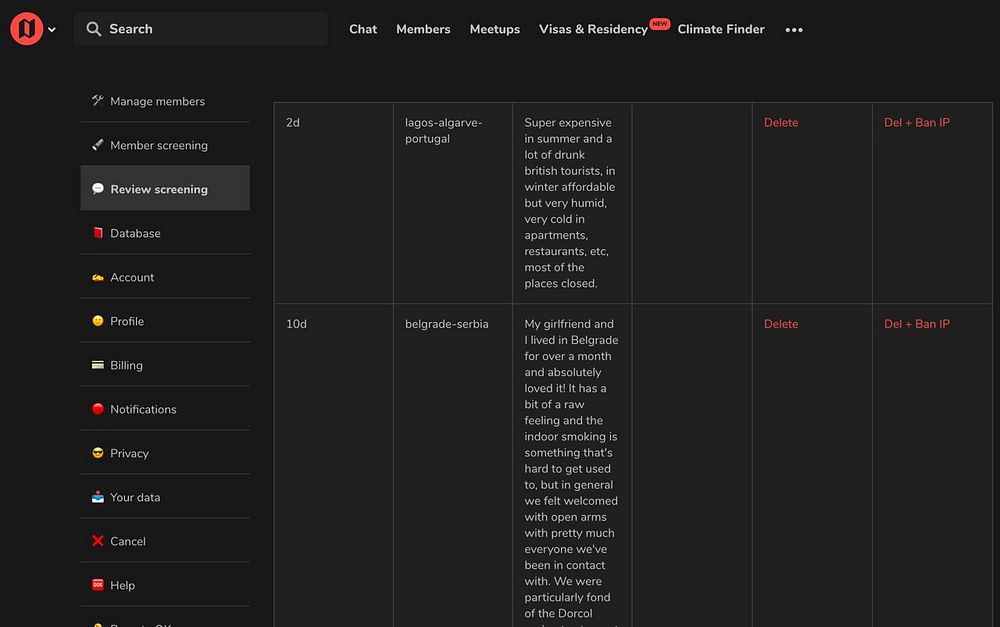The image size is (1000, 627).
Task: Click the red Database book icon
Action: (x=98, y=233)
